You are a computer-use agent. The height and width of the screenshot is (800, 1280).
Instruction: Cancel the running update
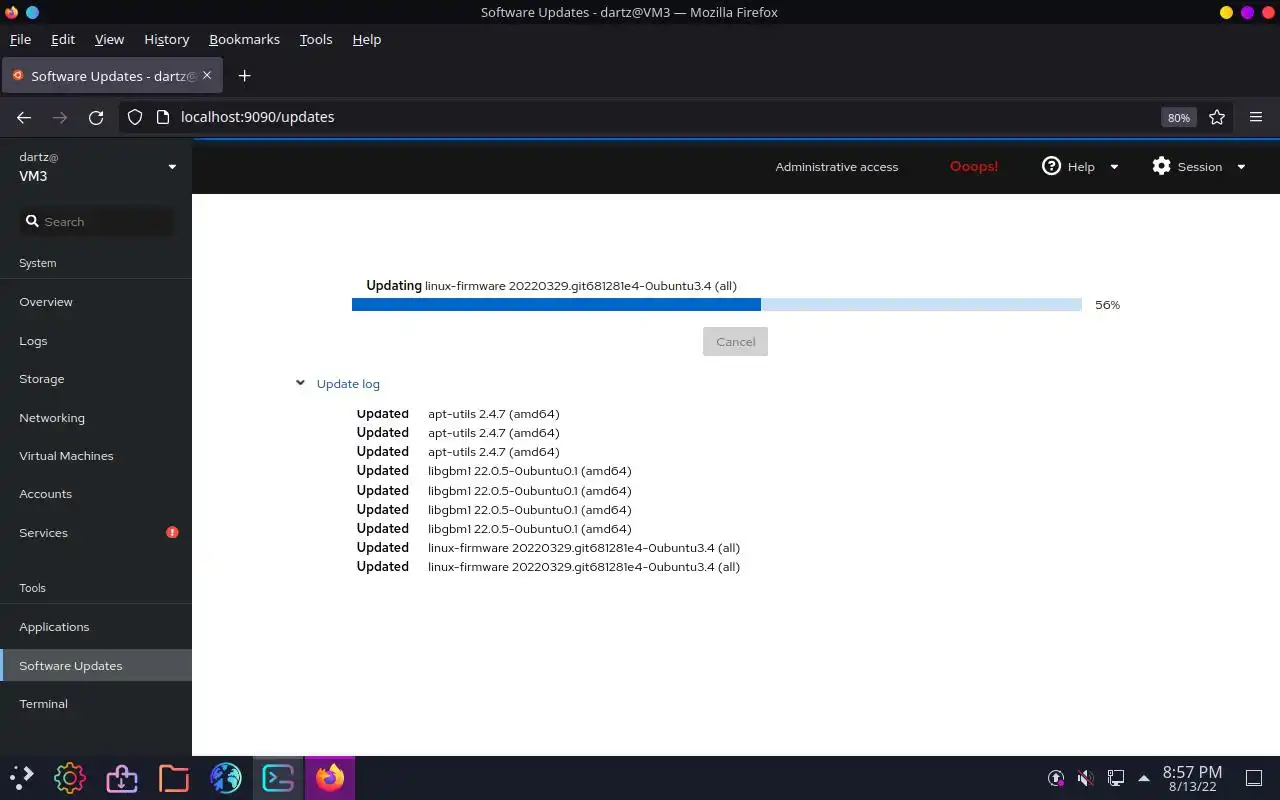(735, 342)
